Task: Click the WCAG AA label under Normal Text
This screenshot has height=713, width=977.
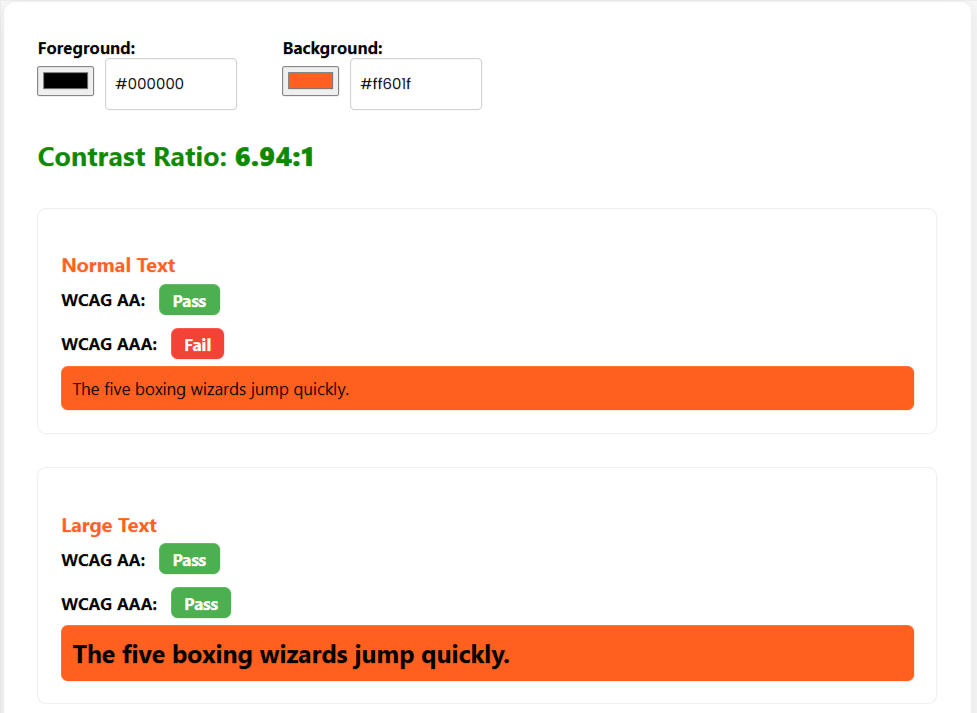Action: pos(103,300)
